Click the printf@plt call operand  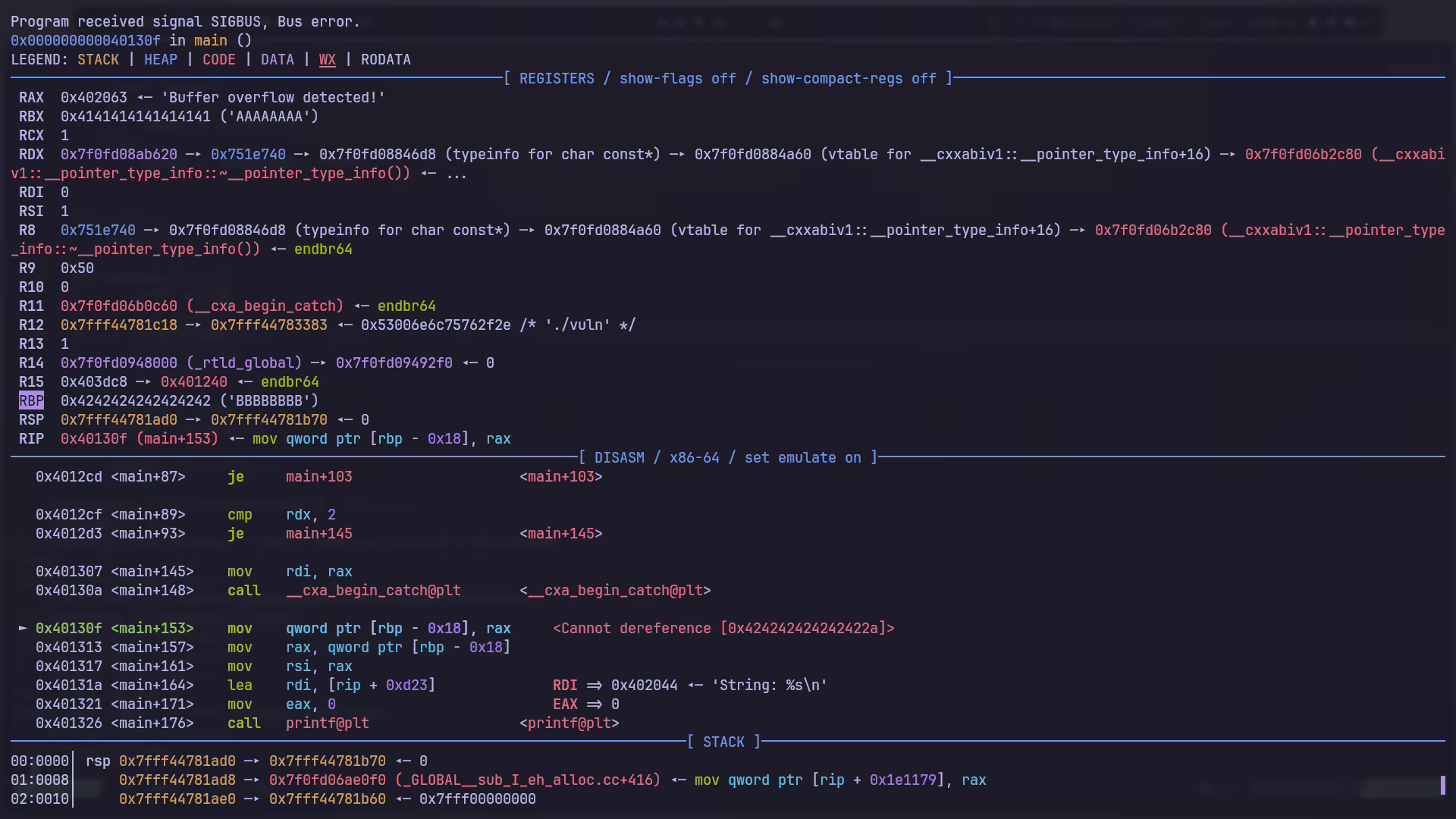(327, 723)
